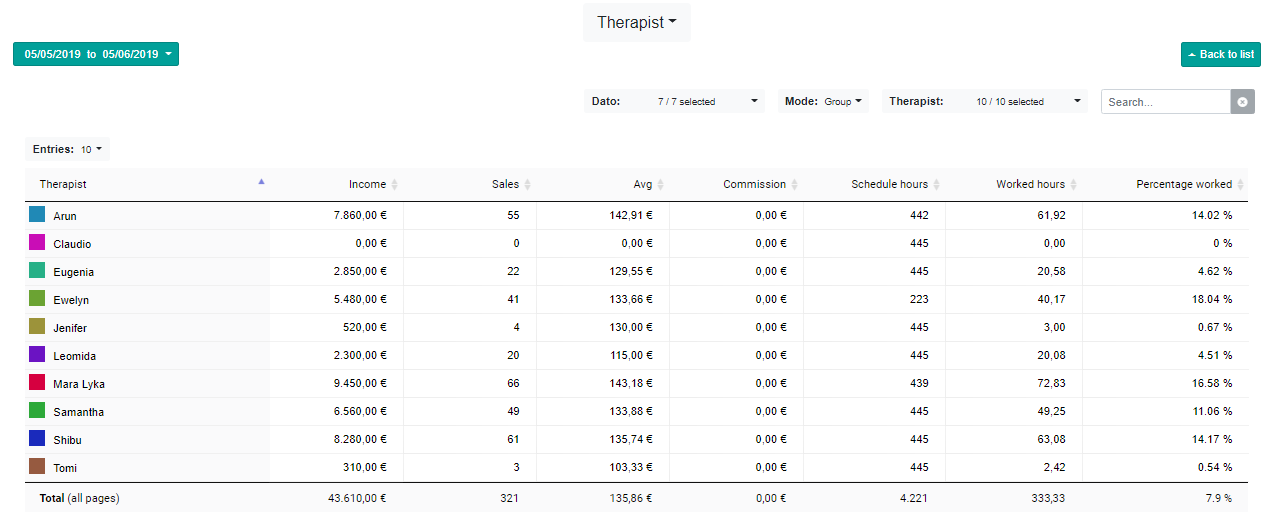
Task: Clear the search field with the x icon
Action: (x=1242, y=102)
